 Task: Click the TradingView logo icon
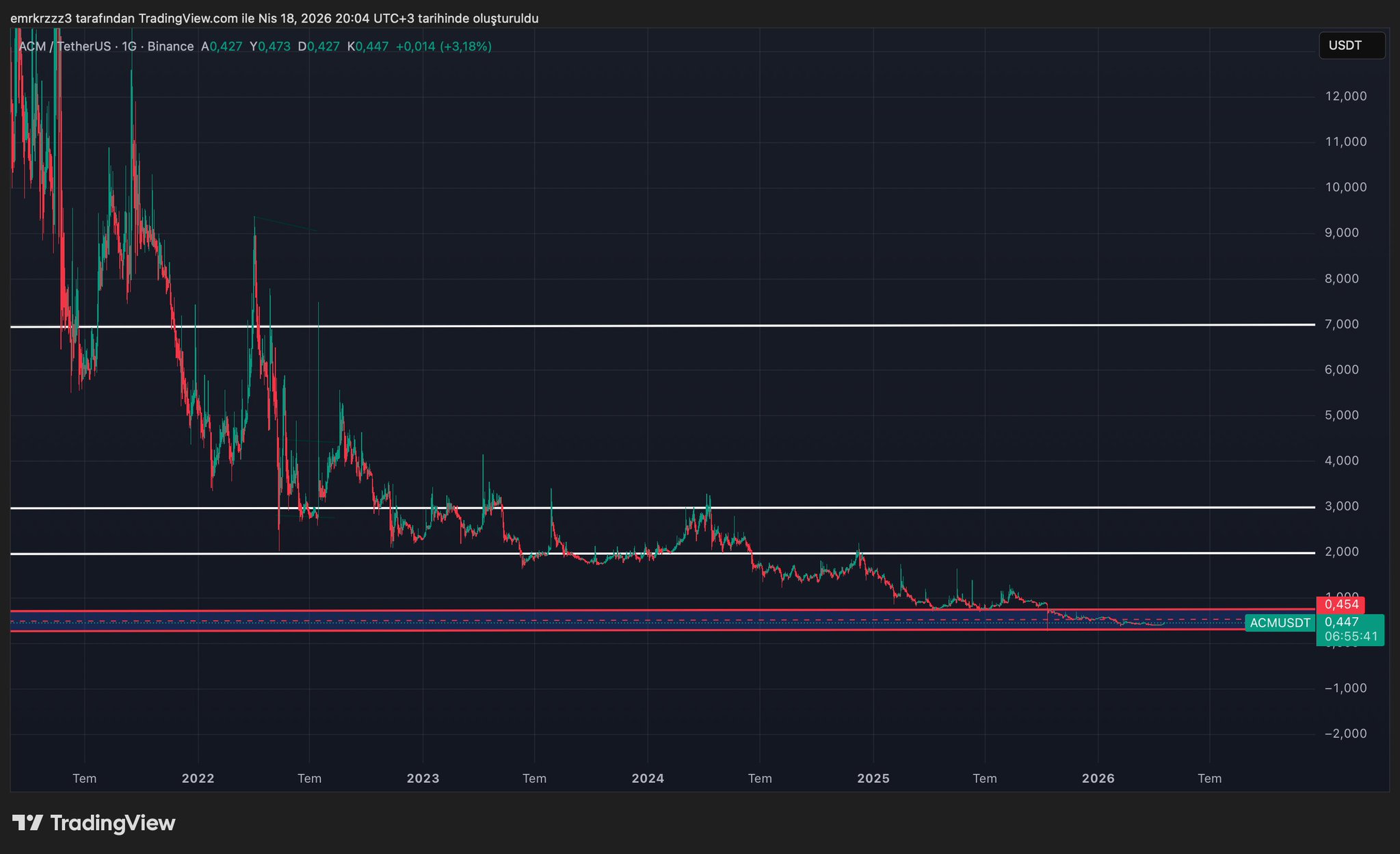28,823
